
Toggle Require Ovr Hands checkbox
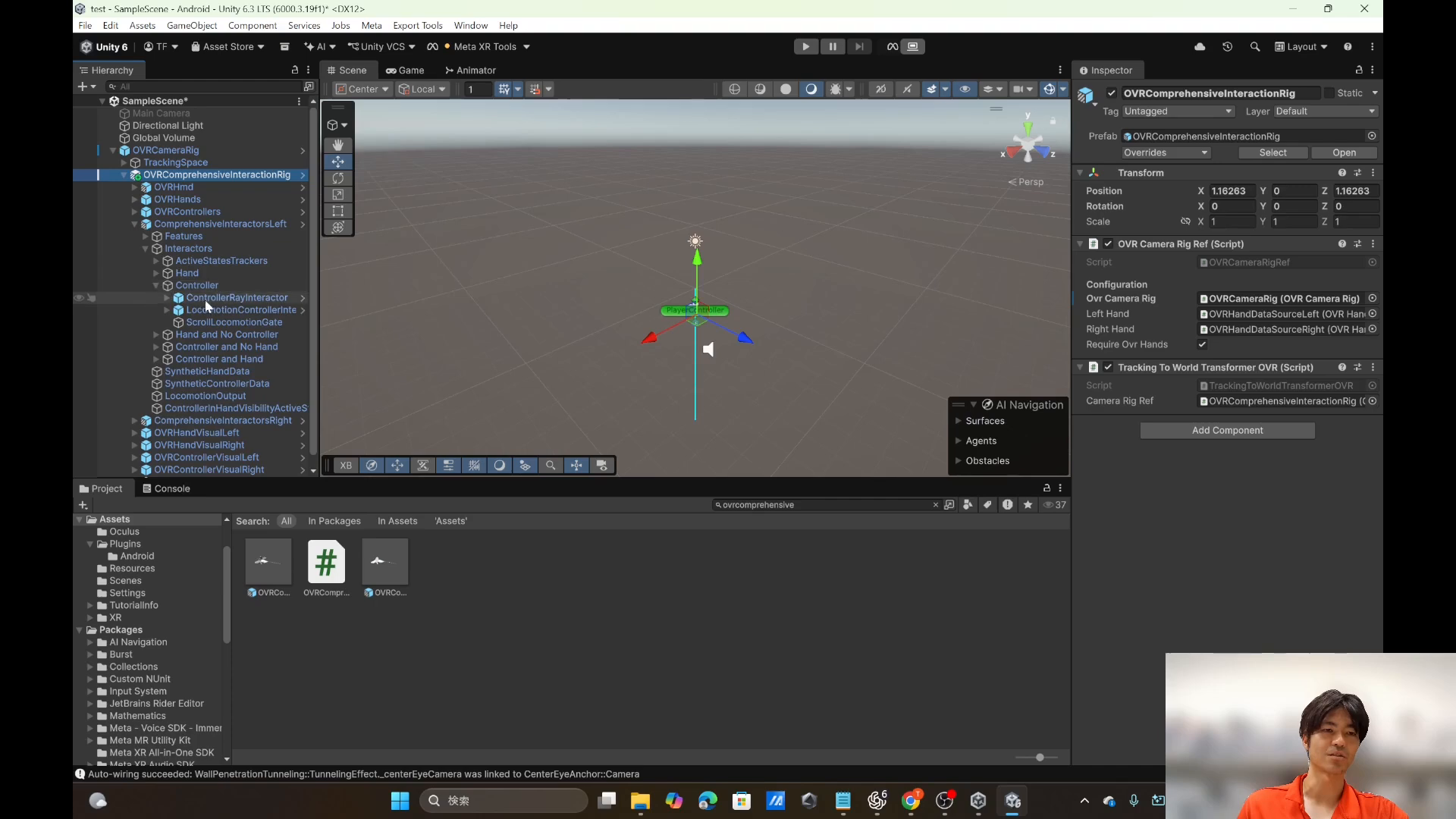pyautogui.click(x=1203, y=344)
